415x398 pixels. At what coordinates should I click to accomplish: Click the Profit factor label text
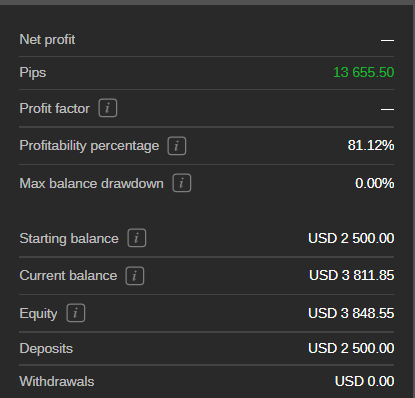(x=55, y=108)
